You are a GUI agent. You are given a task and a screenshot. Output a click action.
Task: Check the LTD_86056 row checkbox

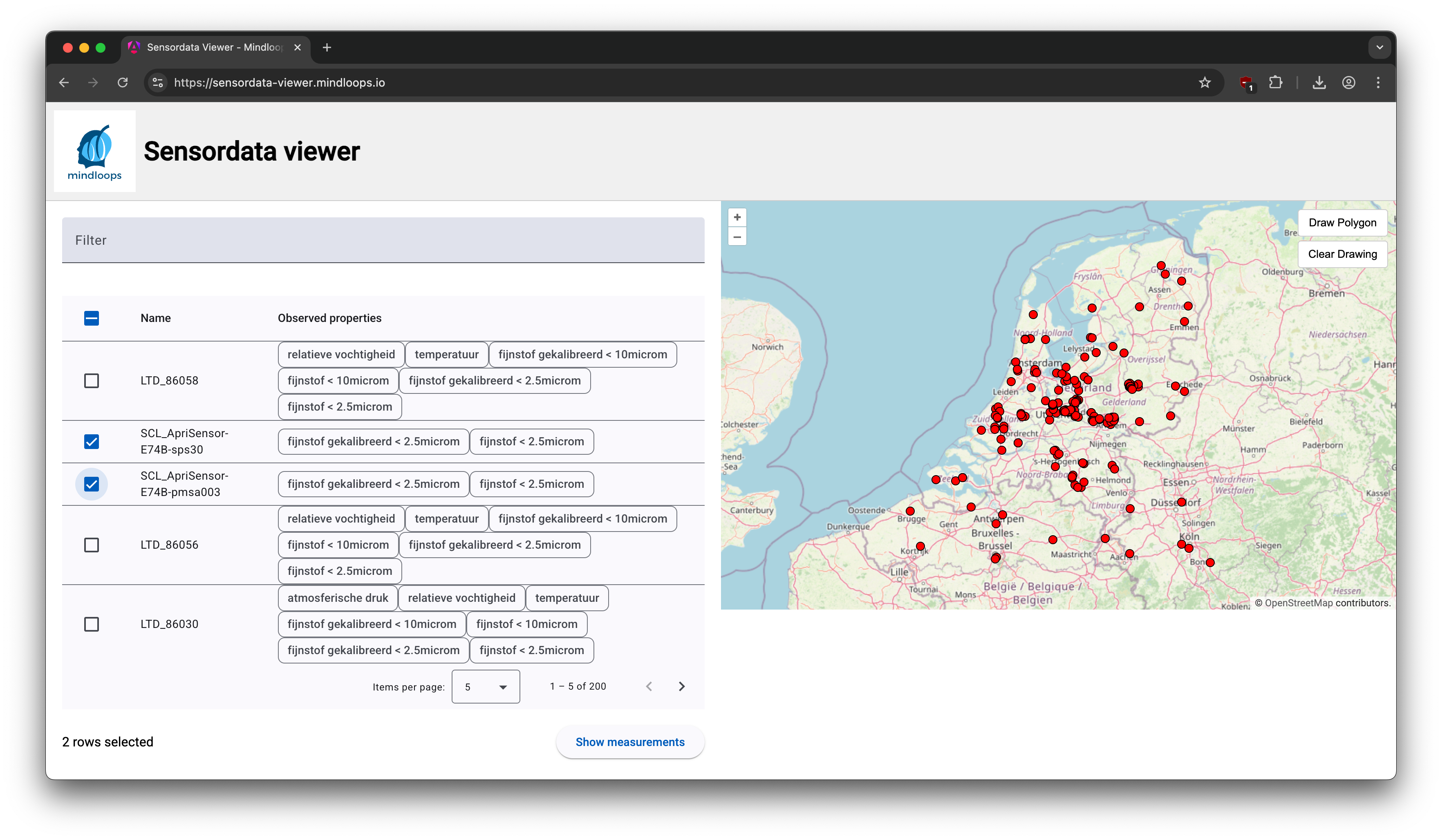92,545
